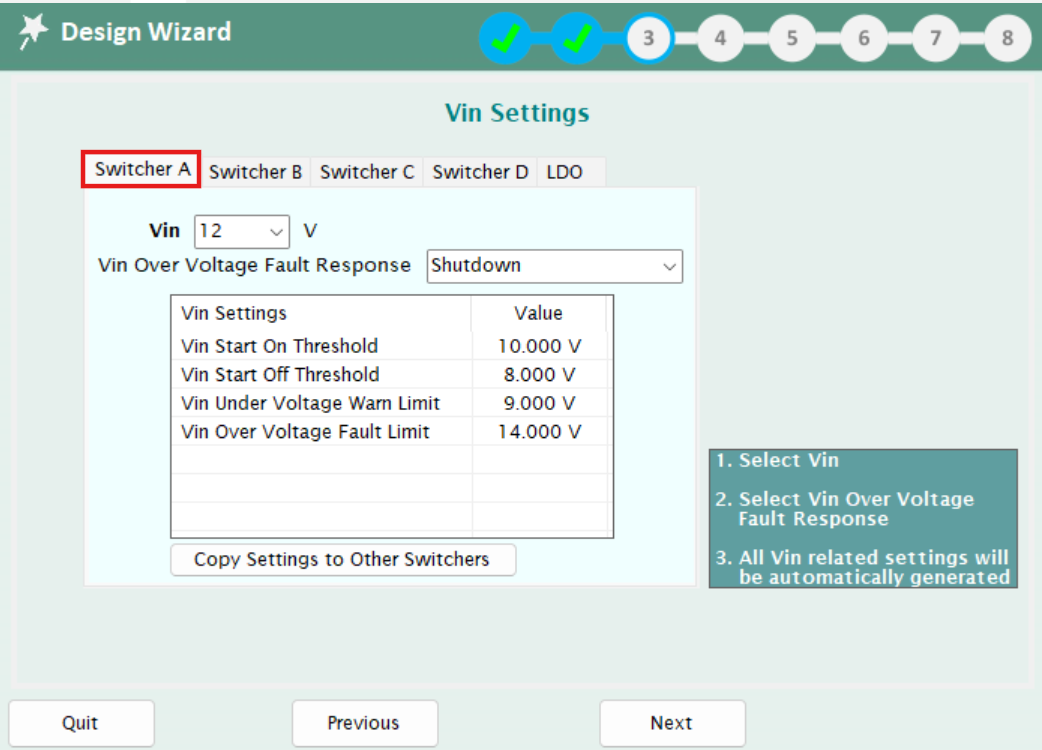1042x750 pixels.
Task: Switch to the Switcher B tab
Action: 257,172
